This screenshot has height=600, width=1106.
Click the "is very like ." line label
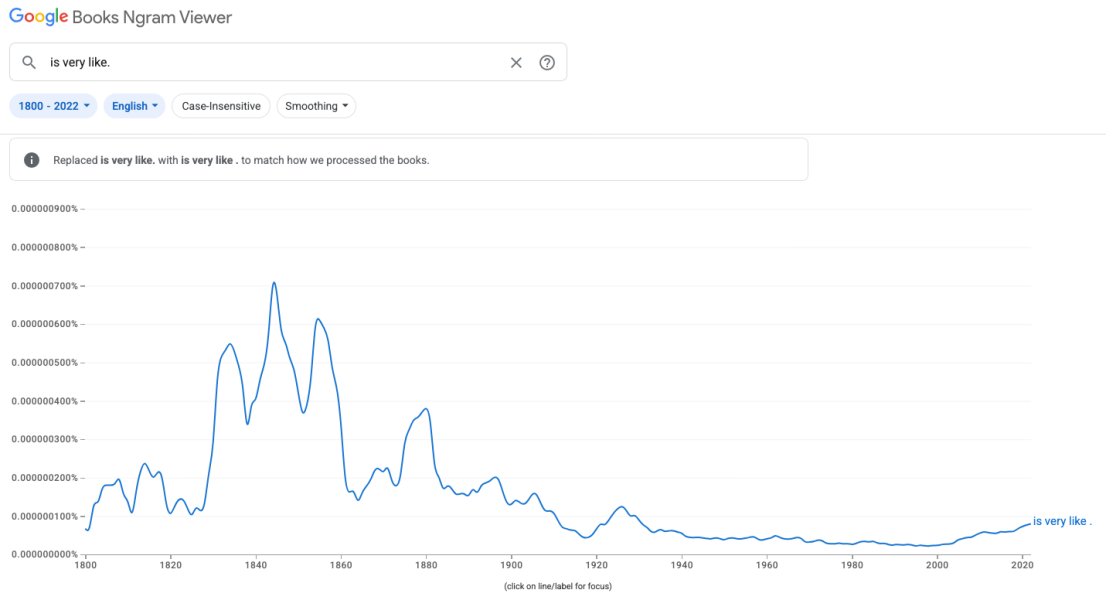click(1062, 521)
